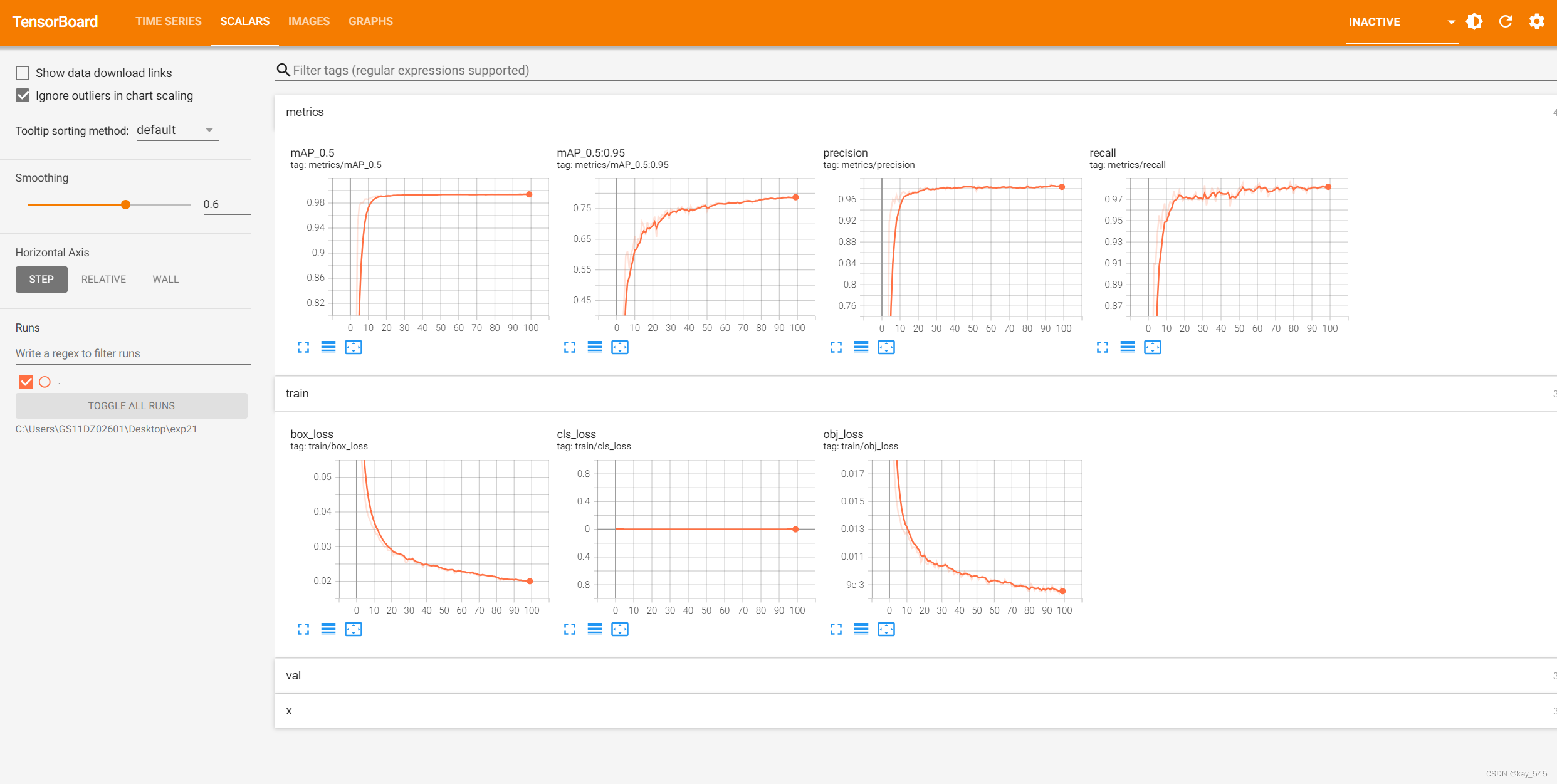Viewport: 1557px width, 784px height.
Task: Fit domain to data on the cls_loss chart
Action: pyautogui.click(x=620, y=629)
